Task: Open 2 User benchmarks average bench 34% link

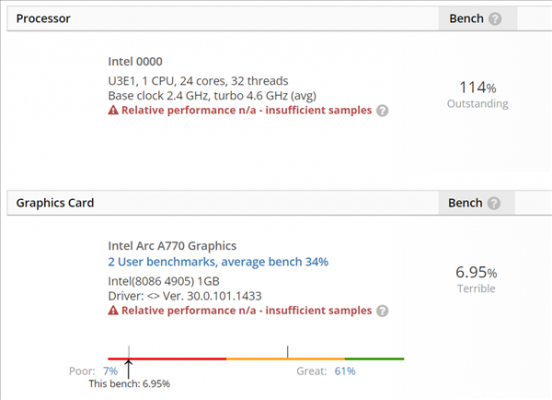Action: pos(218,262)
